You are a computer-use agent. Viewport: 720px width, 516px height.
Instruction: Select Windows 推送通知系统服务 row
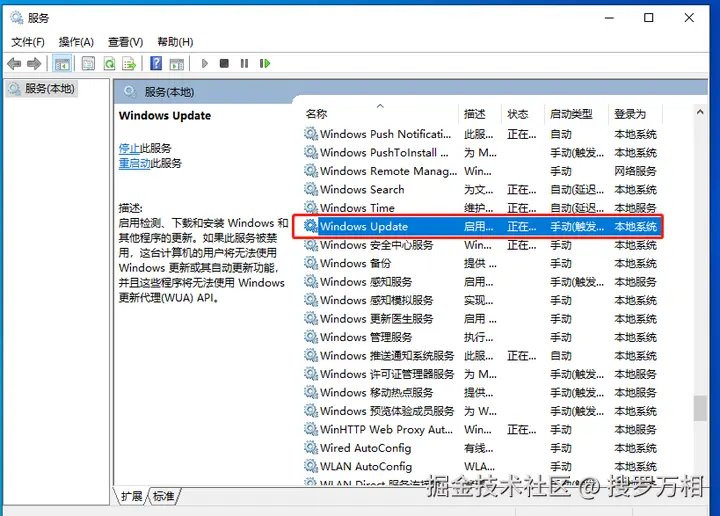pyautogui.click(x=482, y=356)
